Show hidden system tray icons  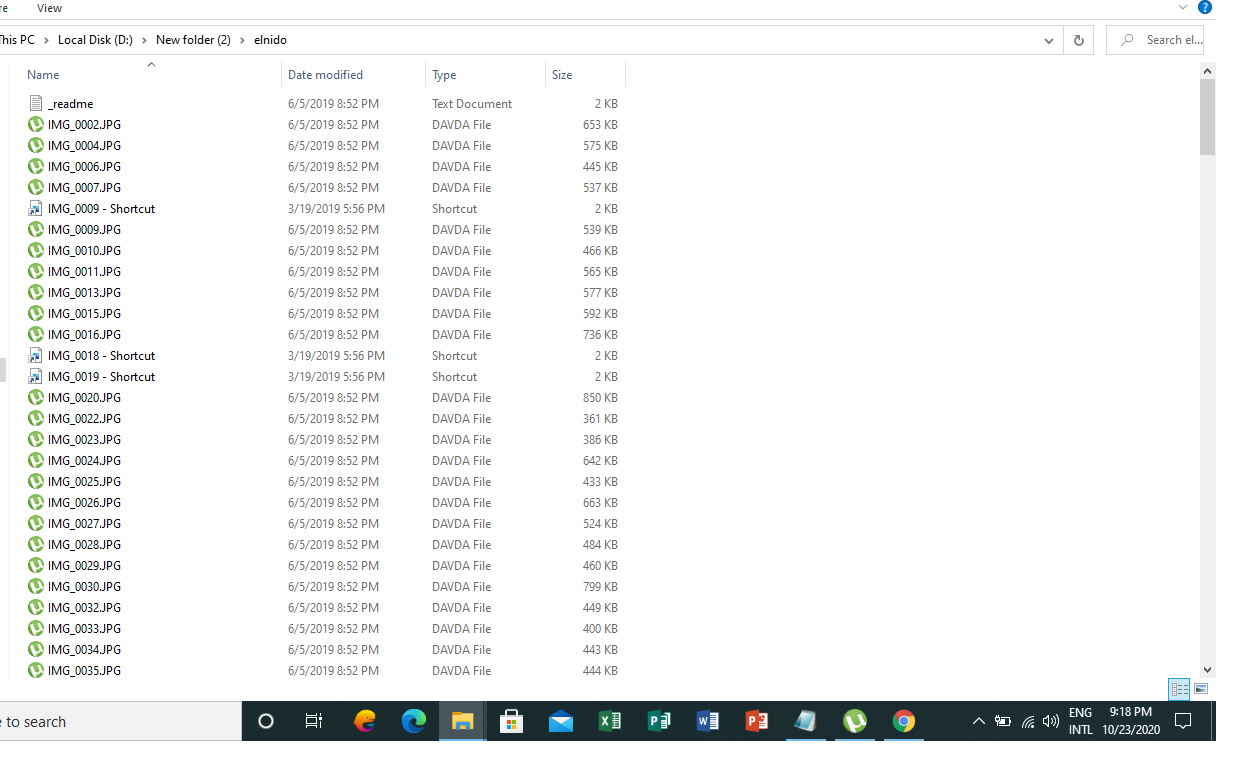point(979,721)
